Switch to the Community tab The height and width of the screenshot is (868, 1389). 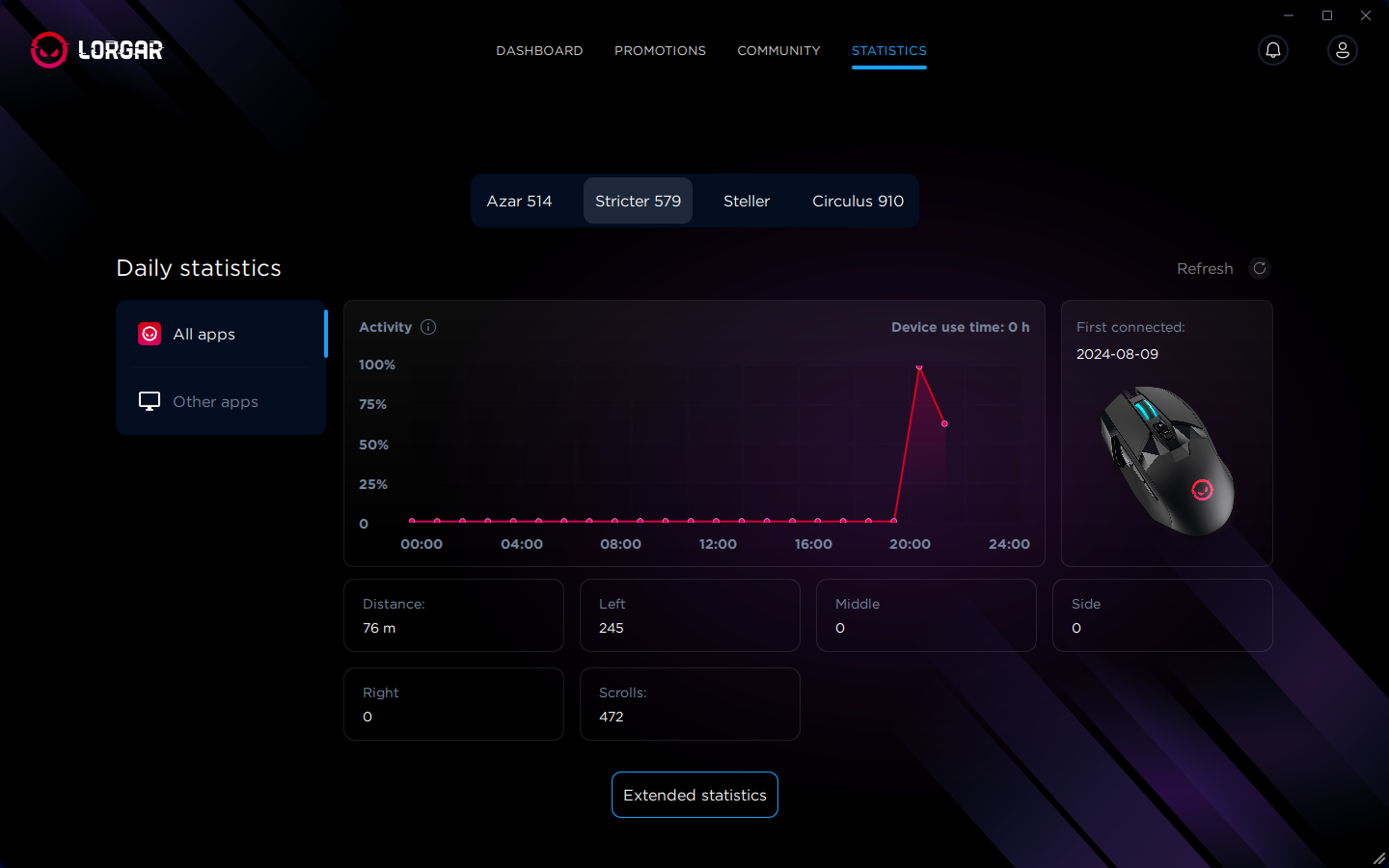(x=778, y=50)
